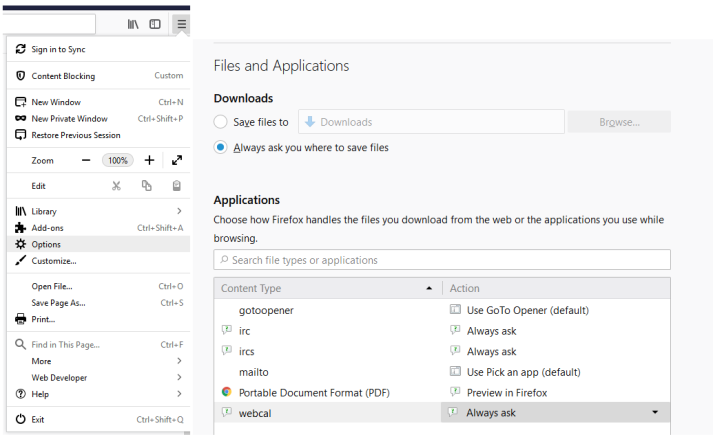Click the search file types field

pos(442,260)
